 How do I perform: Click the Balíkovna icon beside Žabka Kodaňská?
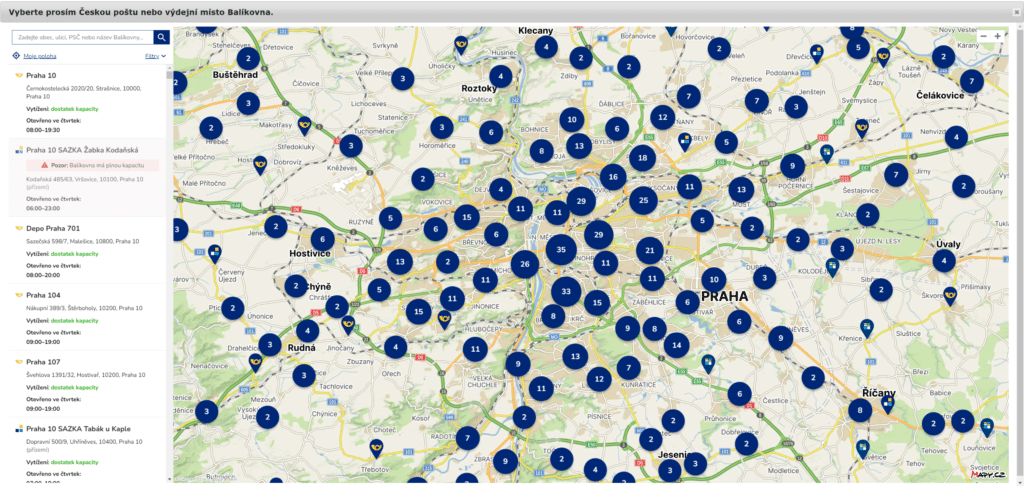pos(18,150)
